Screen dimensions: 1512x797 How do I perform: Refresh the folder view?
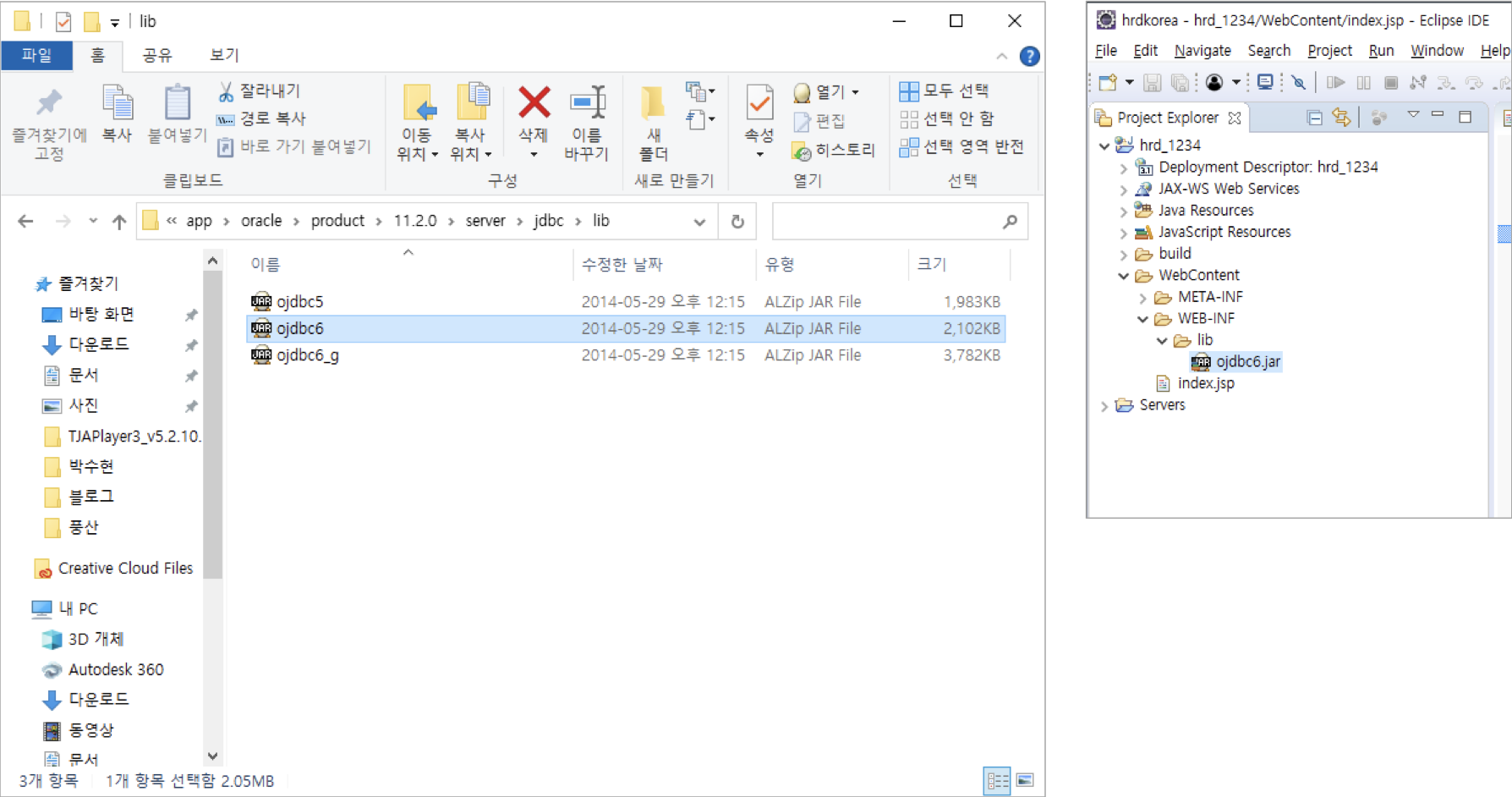tap(737, 222)
